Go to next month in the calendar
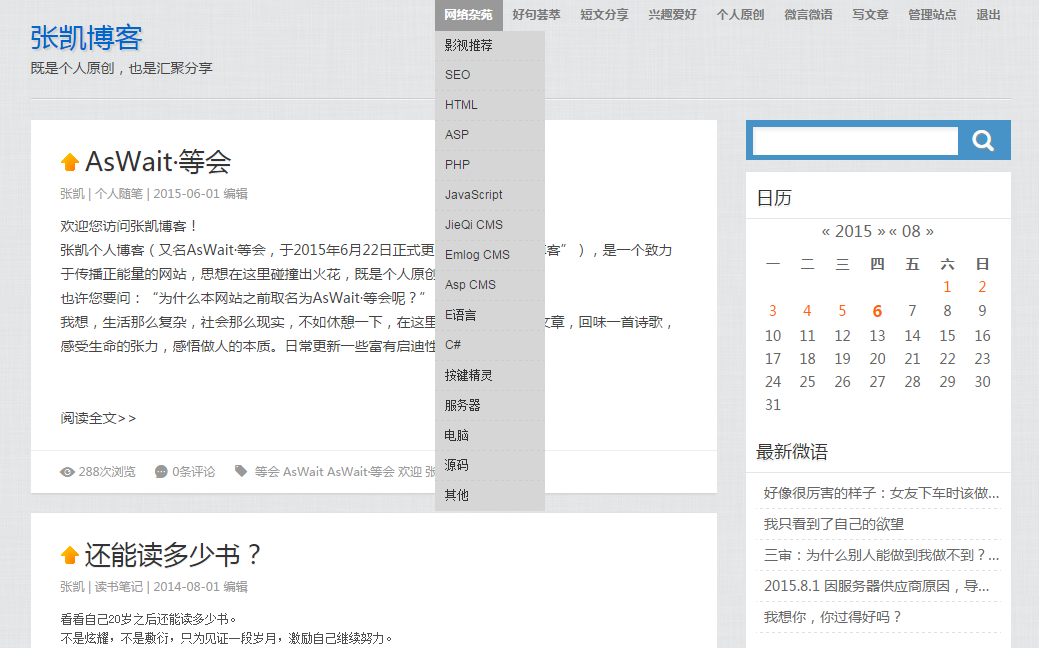The width and height of the screenshot is (1039, 648). [x=929, y=232]
